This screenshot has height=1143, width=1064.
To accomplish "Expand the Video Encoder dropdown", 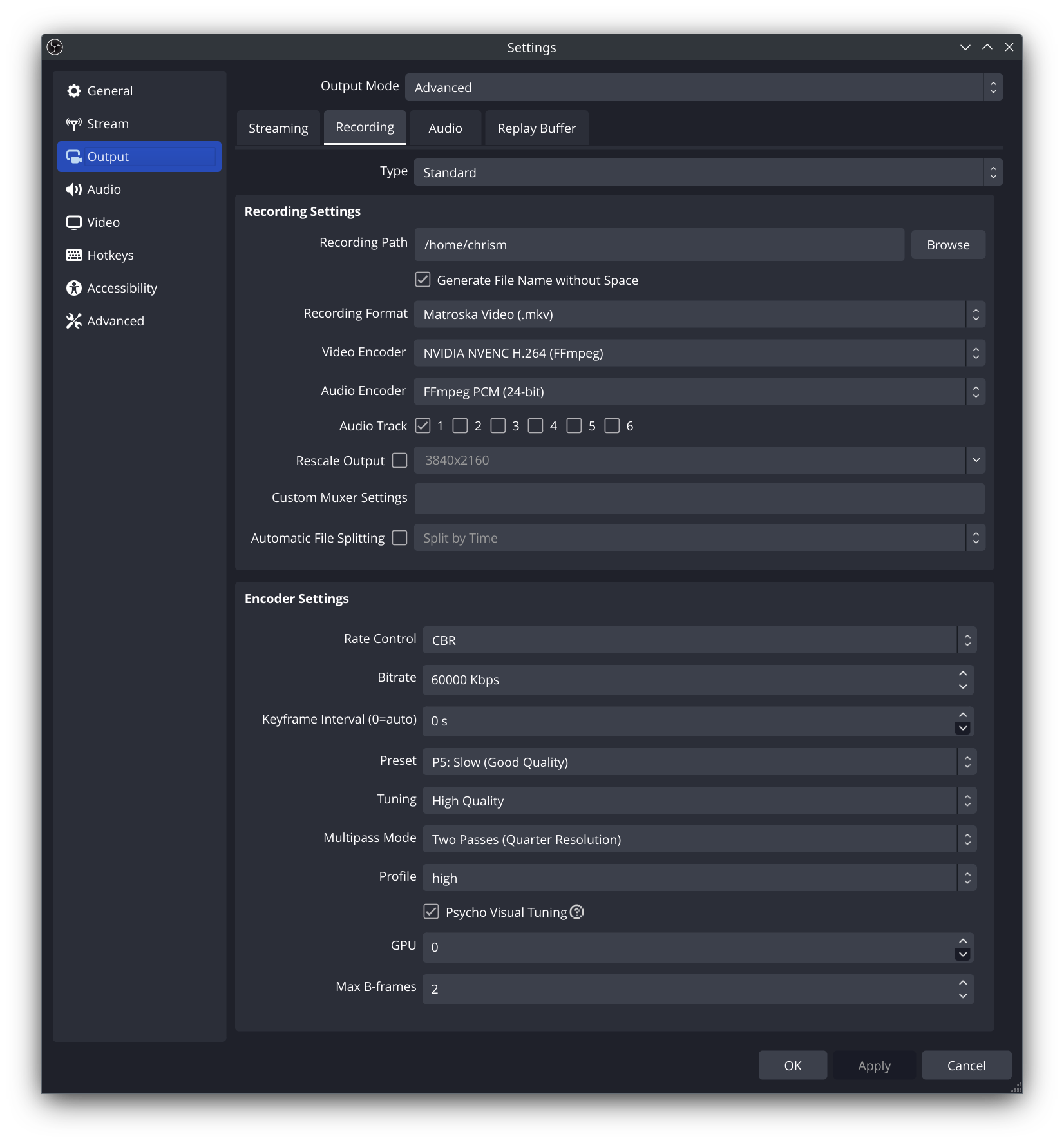I will tap(699, 353).
